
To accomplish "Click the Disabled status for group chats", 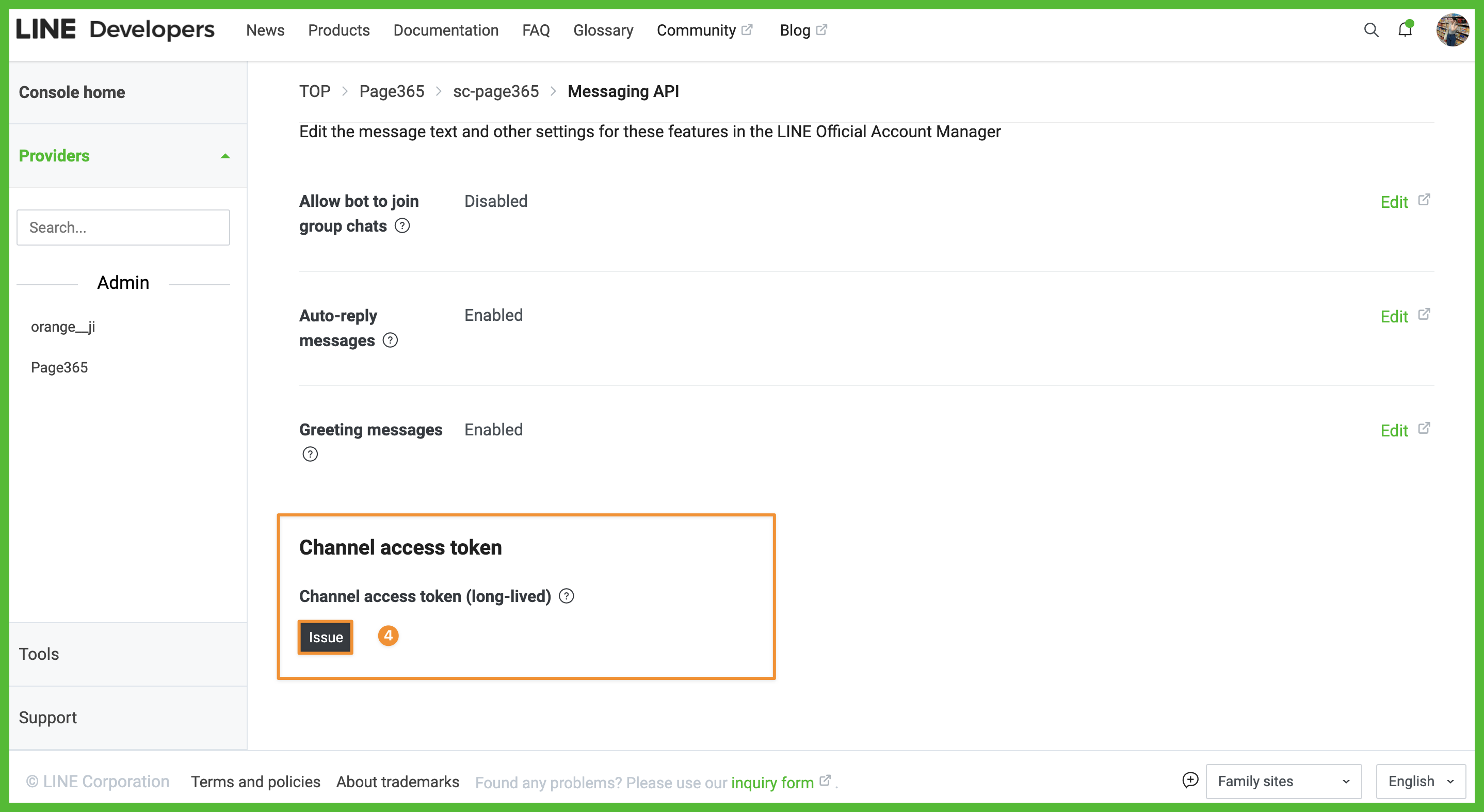I will [496, 201].
